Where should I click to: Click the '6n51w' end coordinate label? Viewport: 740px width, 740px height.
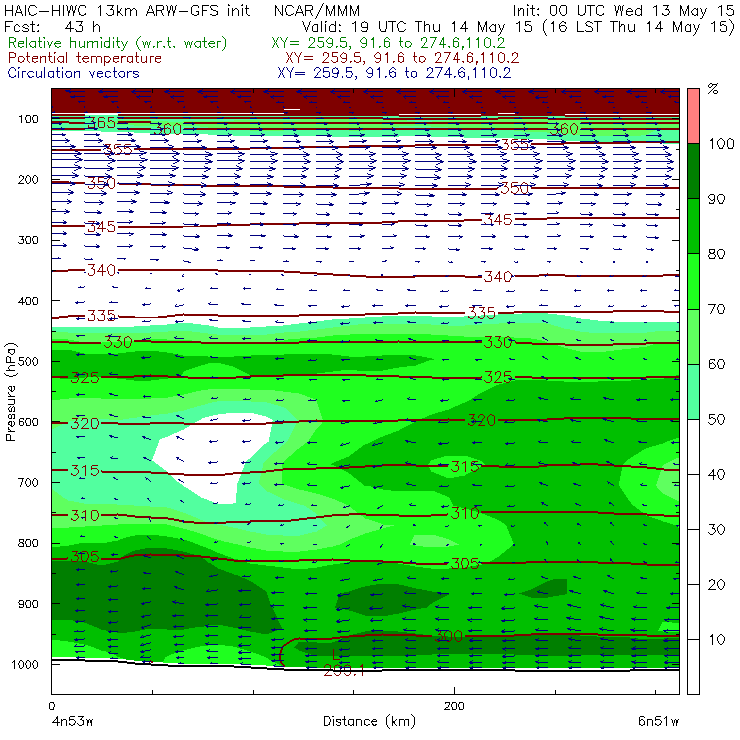coord(658,721)
